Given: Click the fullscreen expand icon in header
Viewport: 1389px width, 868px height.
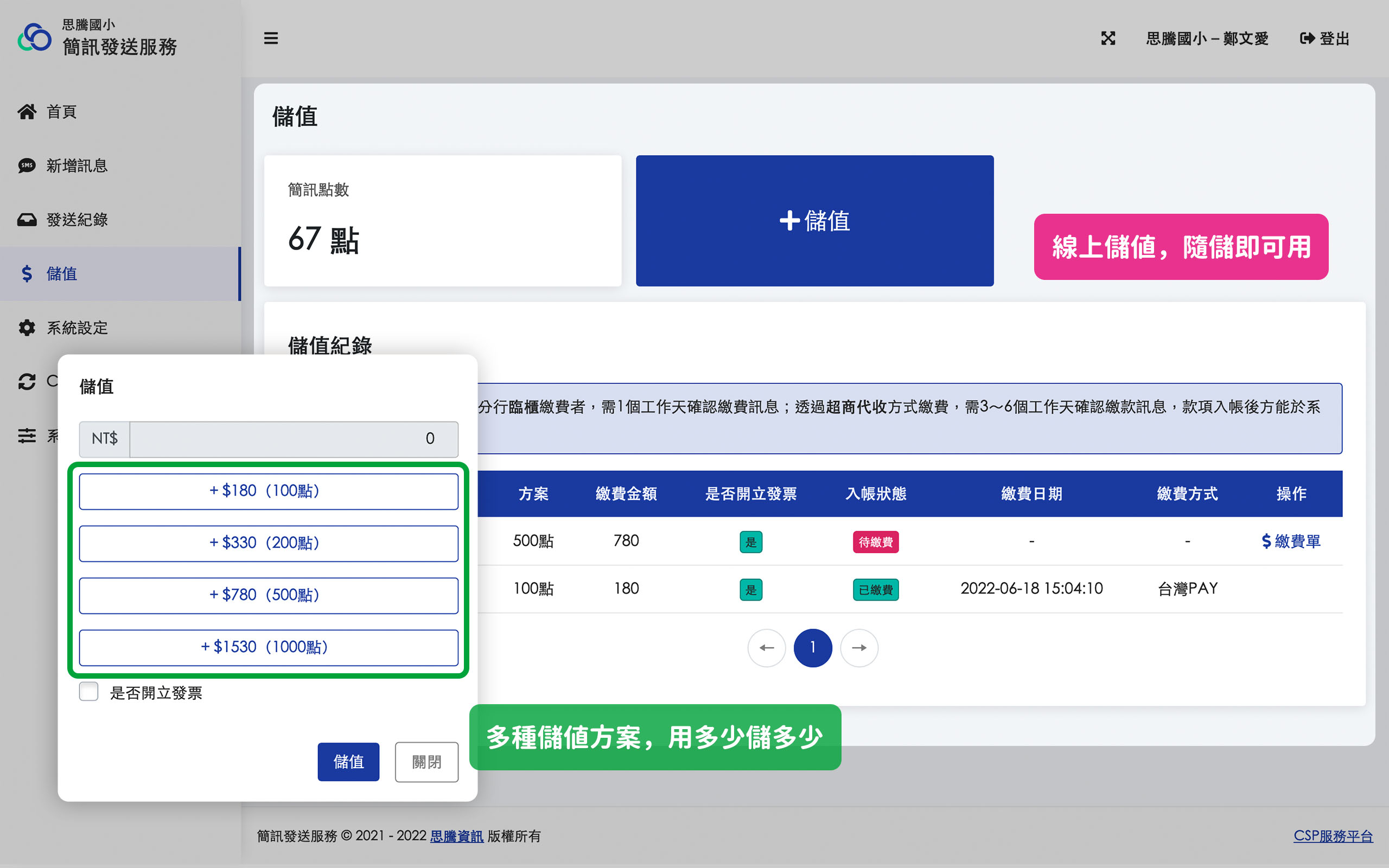Looking at the screenshot, I should click(1107, 38).
